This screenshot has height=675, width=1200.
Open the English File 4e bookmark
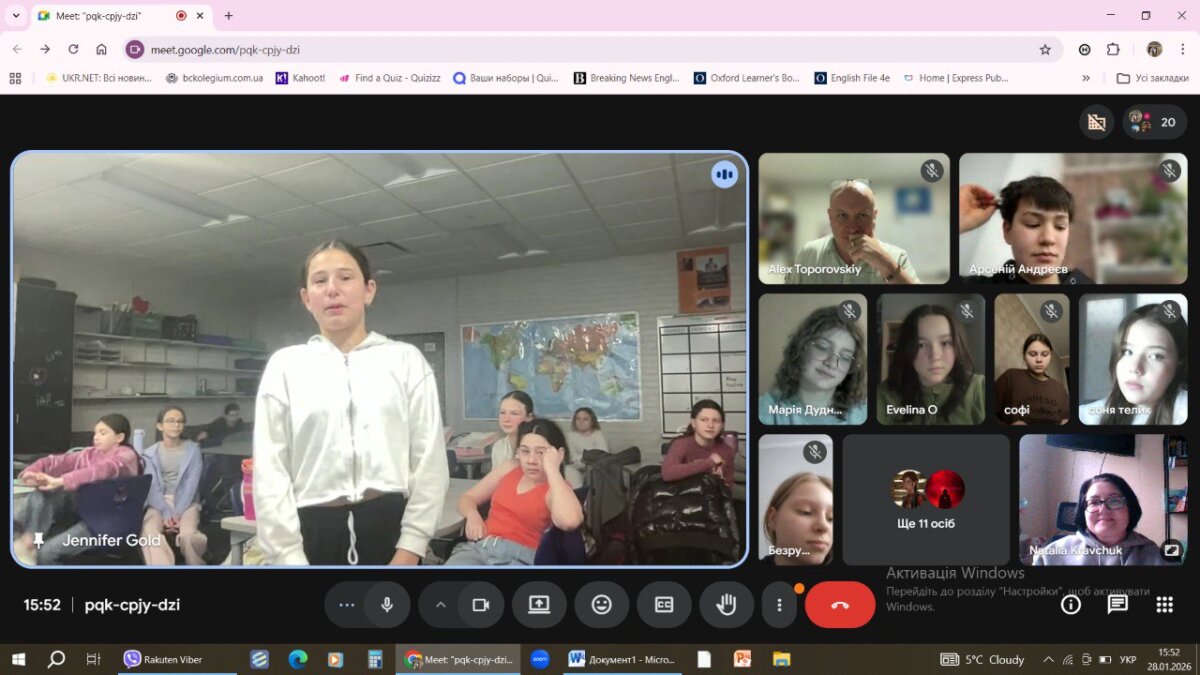[x=851, y=78]
